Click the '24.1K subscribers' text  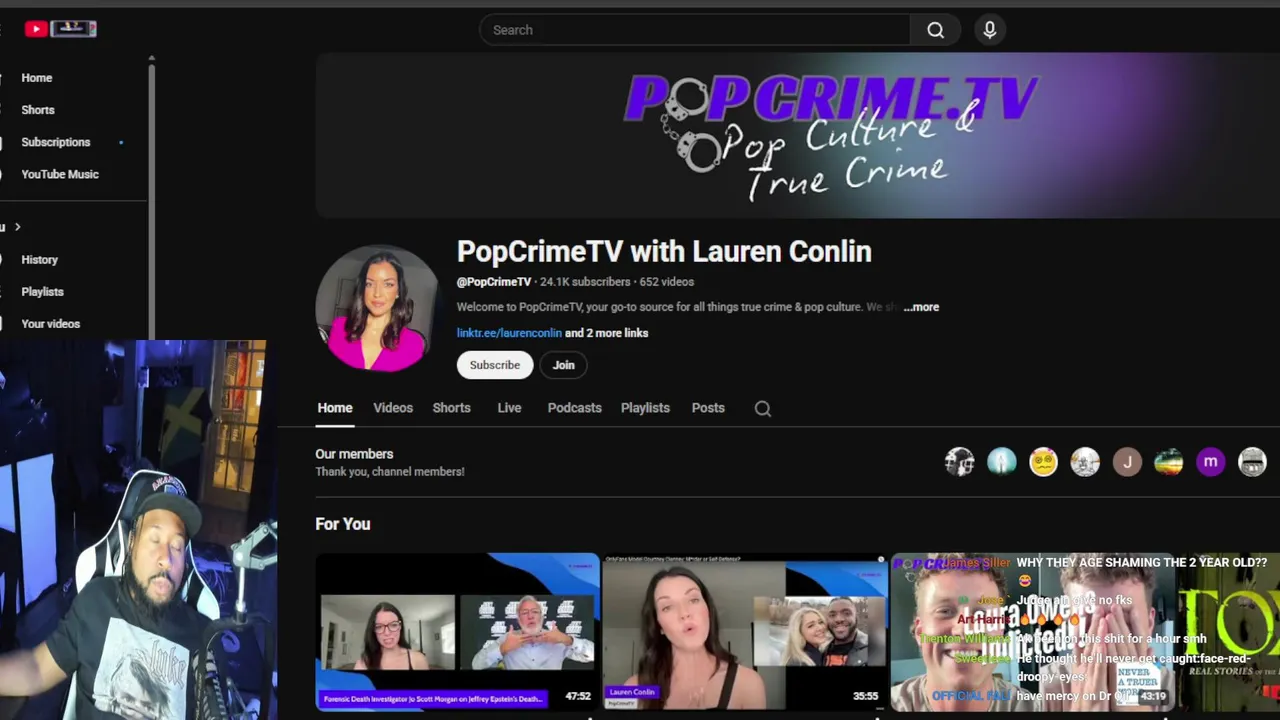[x=585, y=282]
